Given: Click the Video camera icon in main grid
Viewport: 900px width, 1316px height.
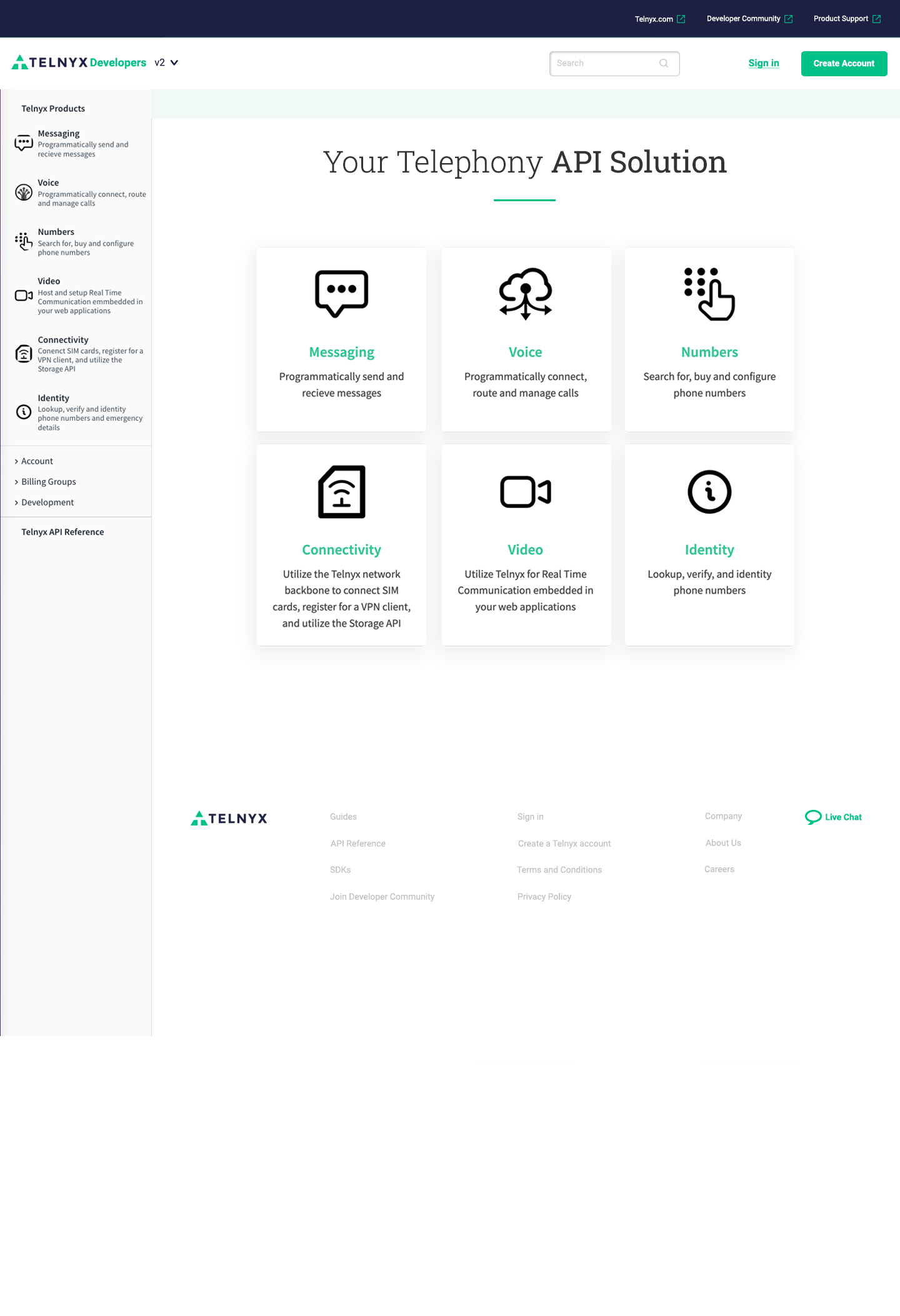Looking at the screenshot, I should coord(525,492).
